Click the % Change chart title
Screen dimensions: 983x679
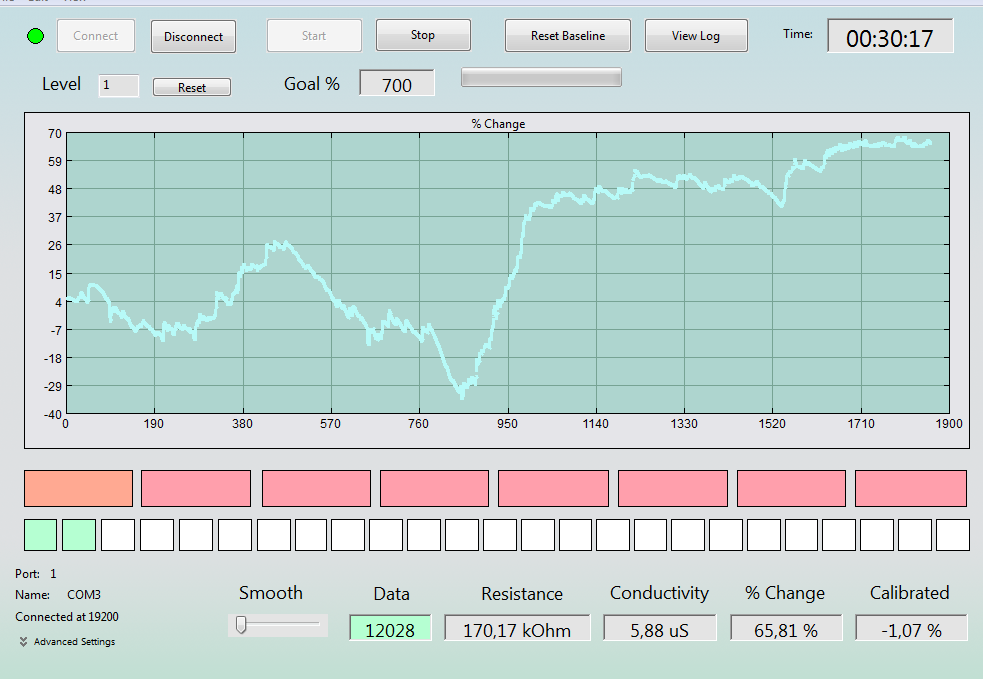click(x=498, y=124)
